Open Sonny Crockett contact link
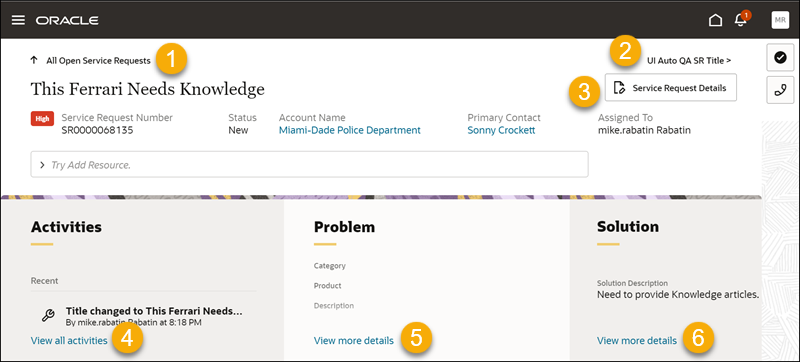Viewport: 800px width, 362px height. click(x=501, y=130)
